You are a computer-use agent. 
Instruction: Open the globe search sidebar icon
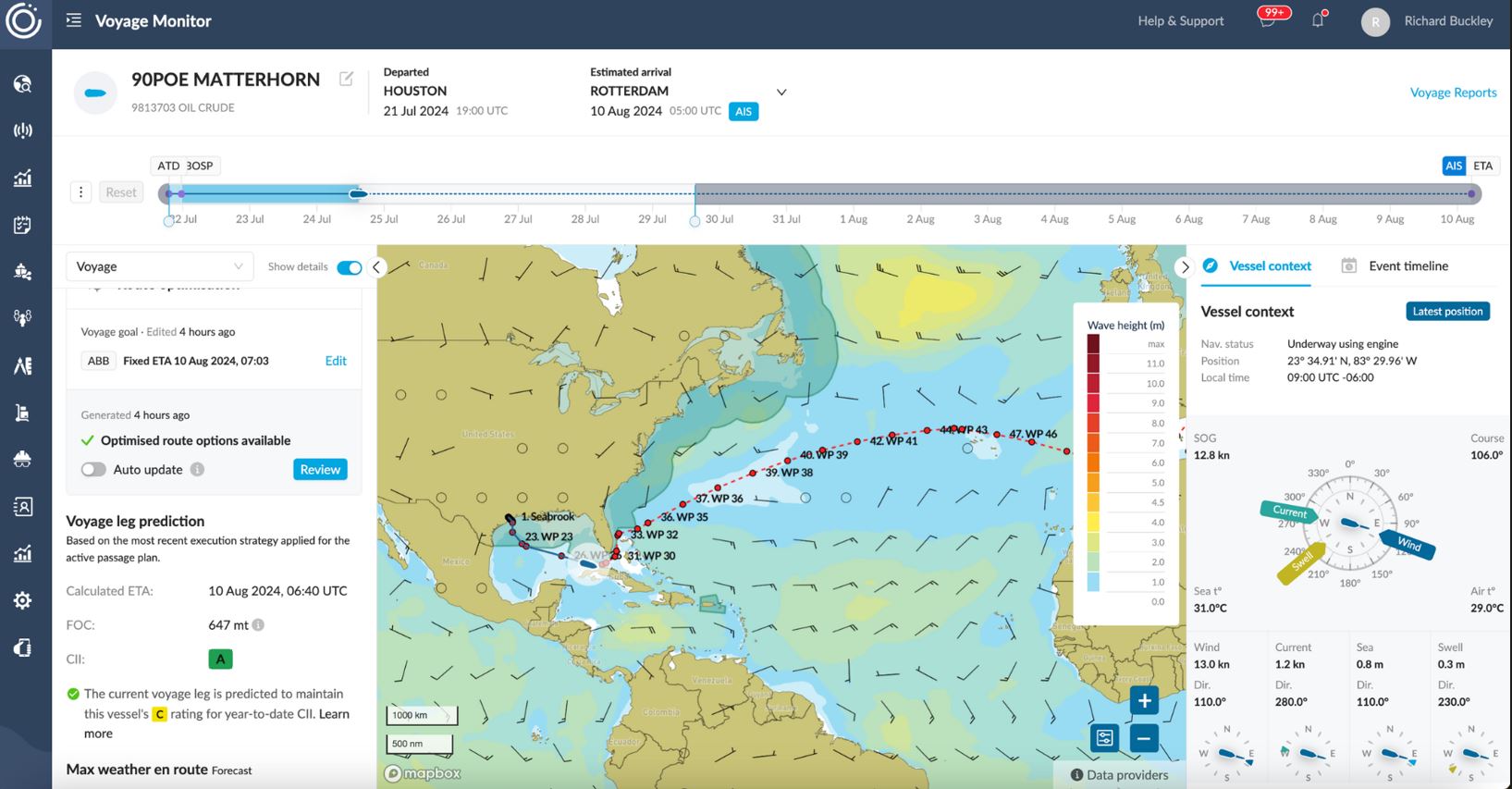[x=23, y=84]
